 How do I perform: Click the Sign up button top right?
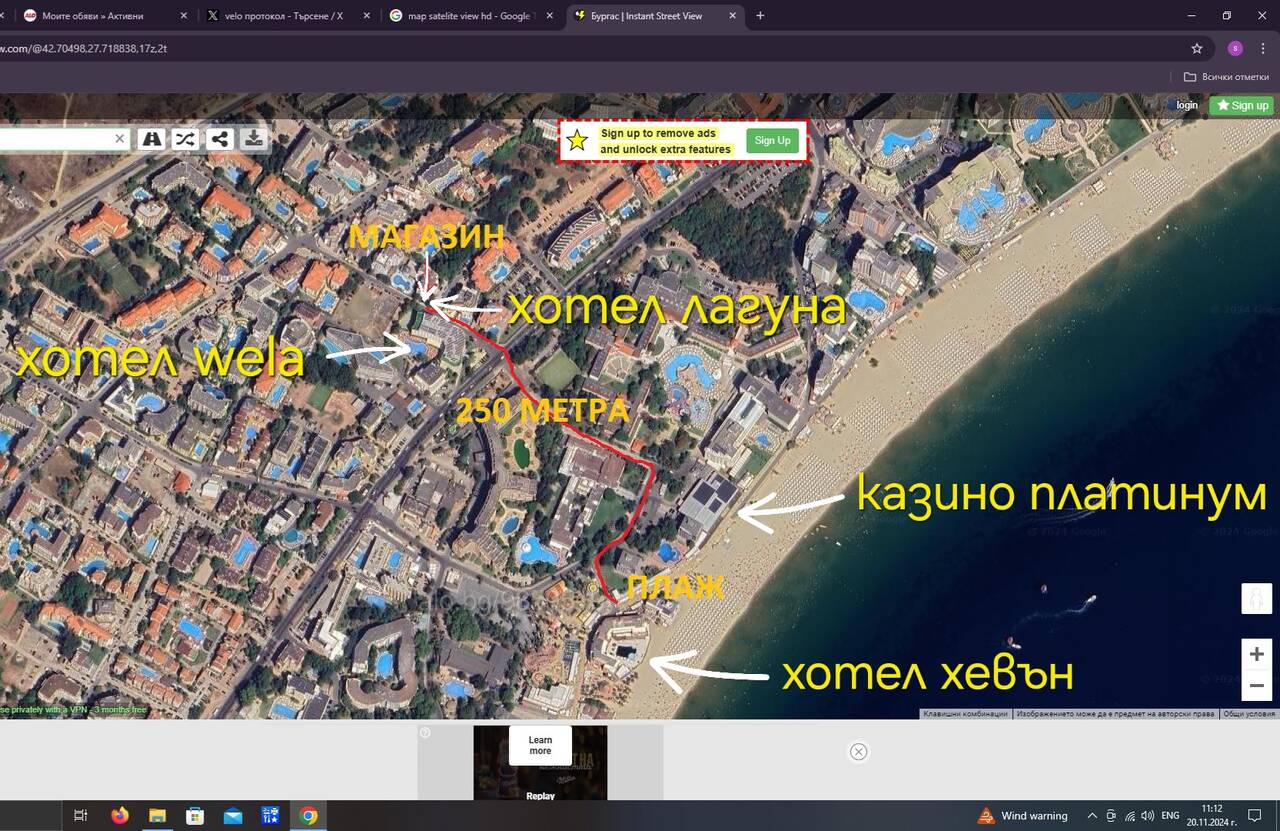(x=1242, y=105)
